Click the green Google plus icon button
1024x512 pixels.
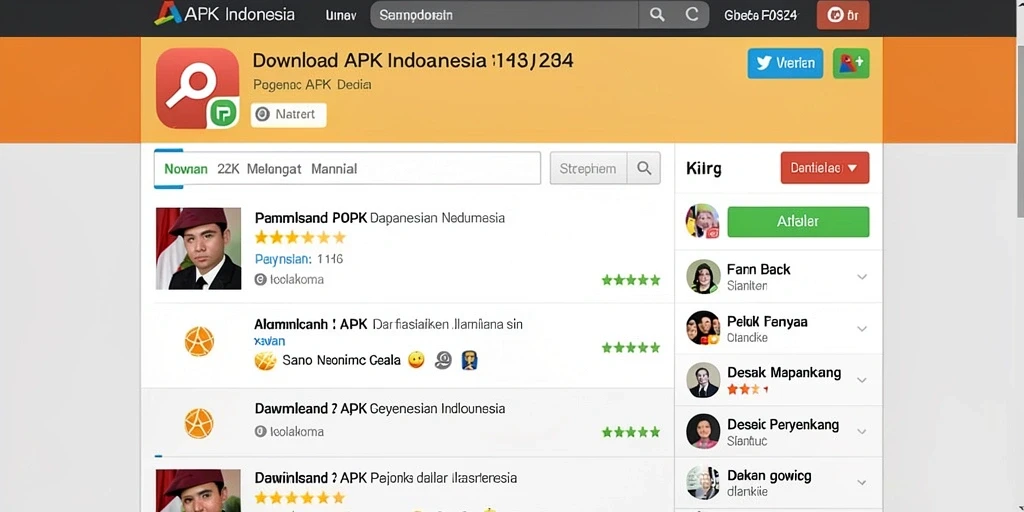point(851,63)
